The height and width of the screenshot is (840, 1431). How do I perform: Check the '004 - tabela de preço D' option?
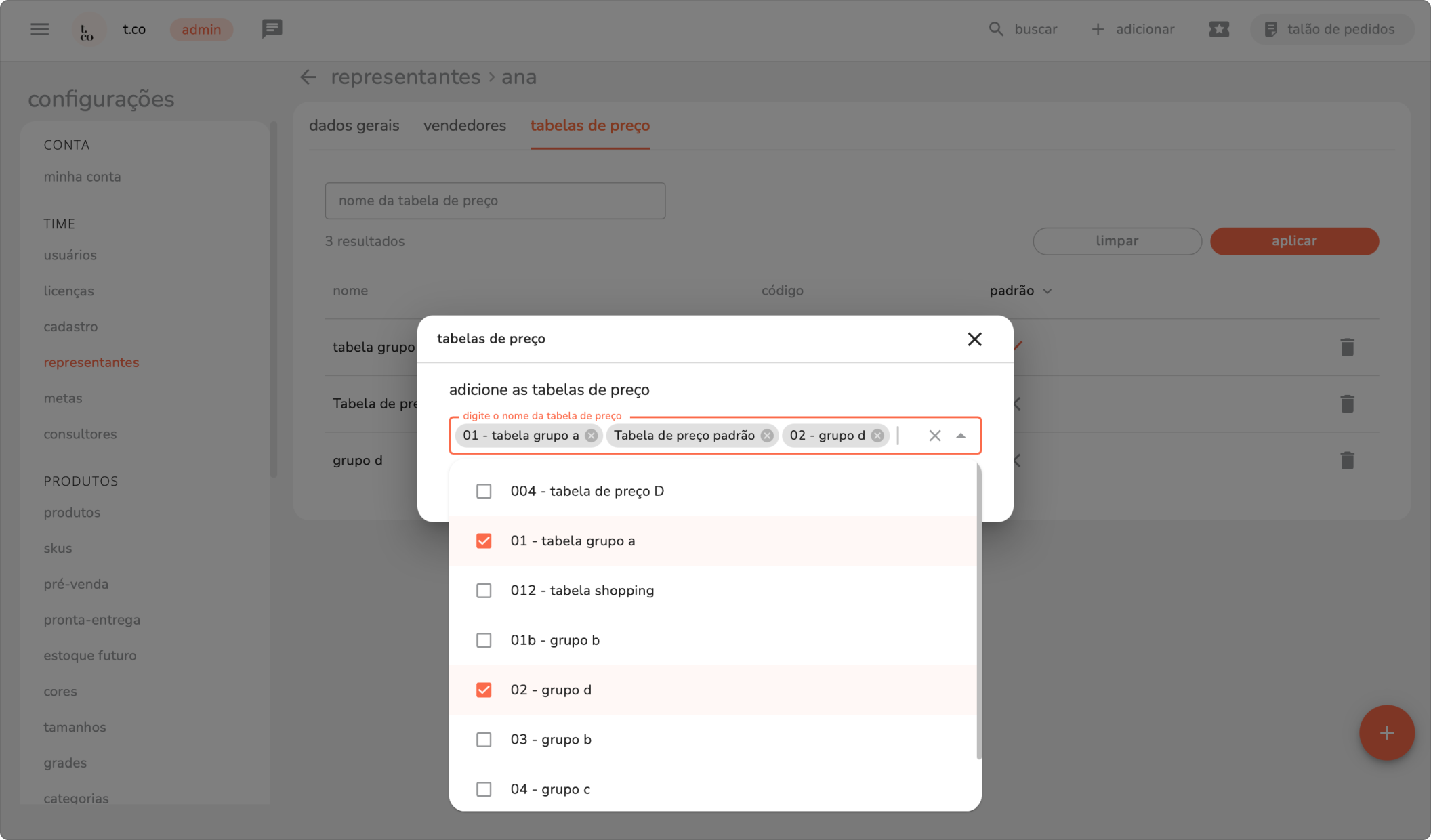tap(484, 491)
